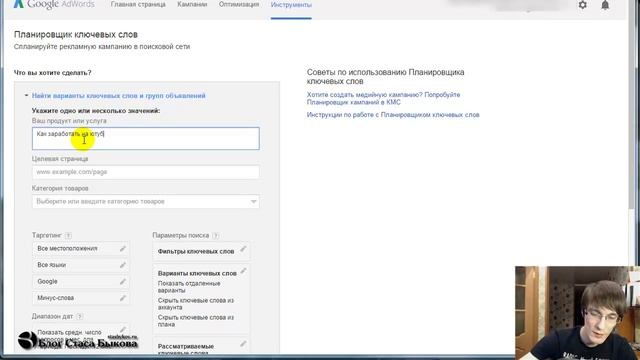Click the Ваш продукт или услуга text box

[x=146, y=138]
